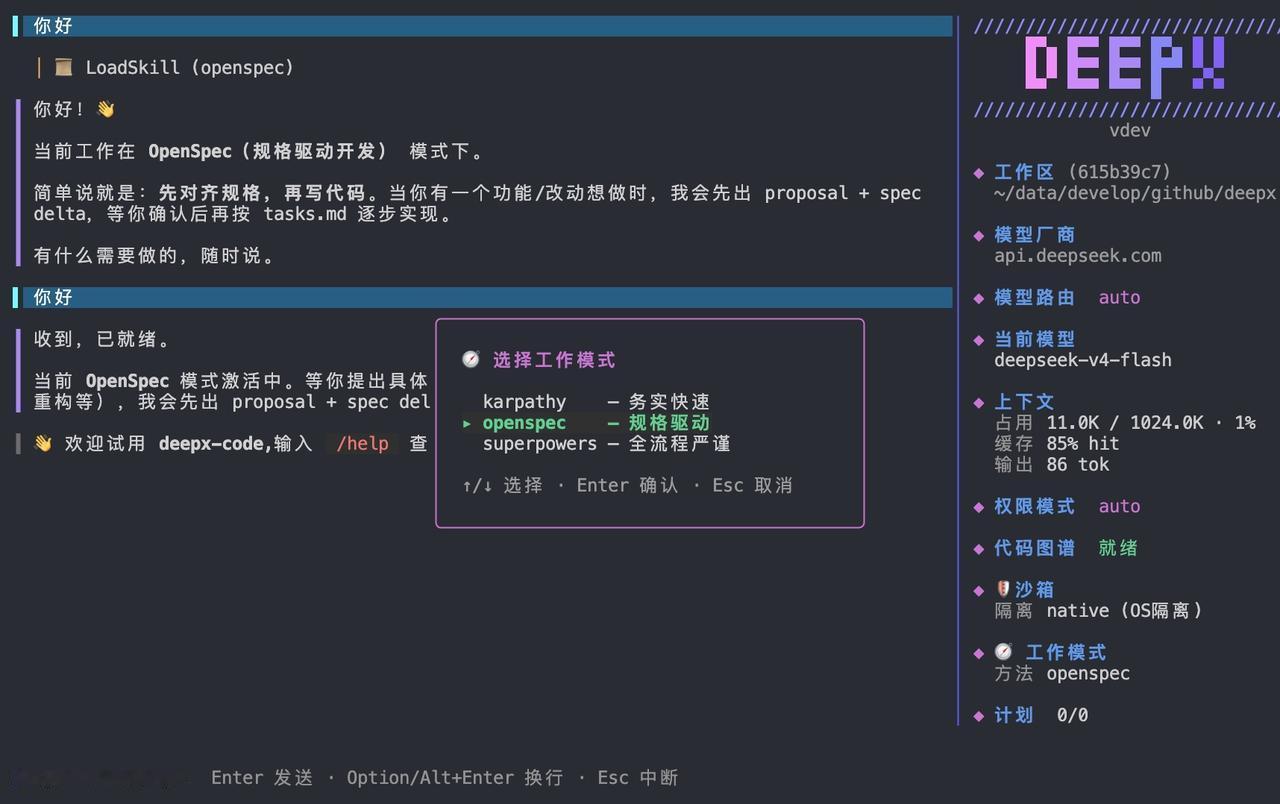This screenshot has width=1280, height=804.
Task: Click the diamond bullet beside 模型路由
Action: [x=979, y=298]
